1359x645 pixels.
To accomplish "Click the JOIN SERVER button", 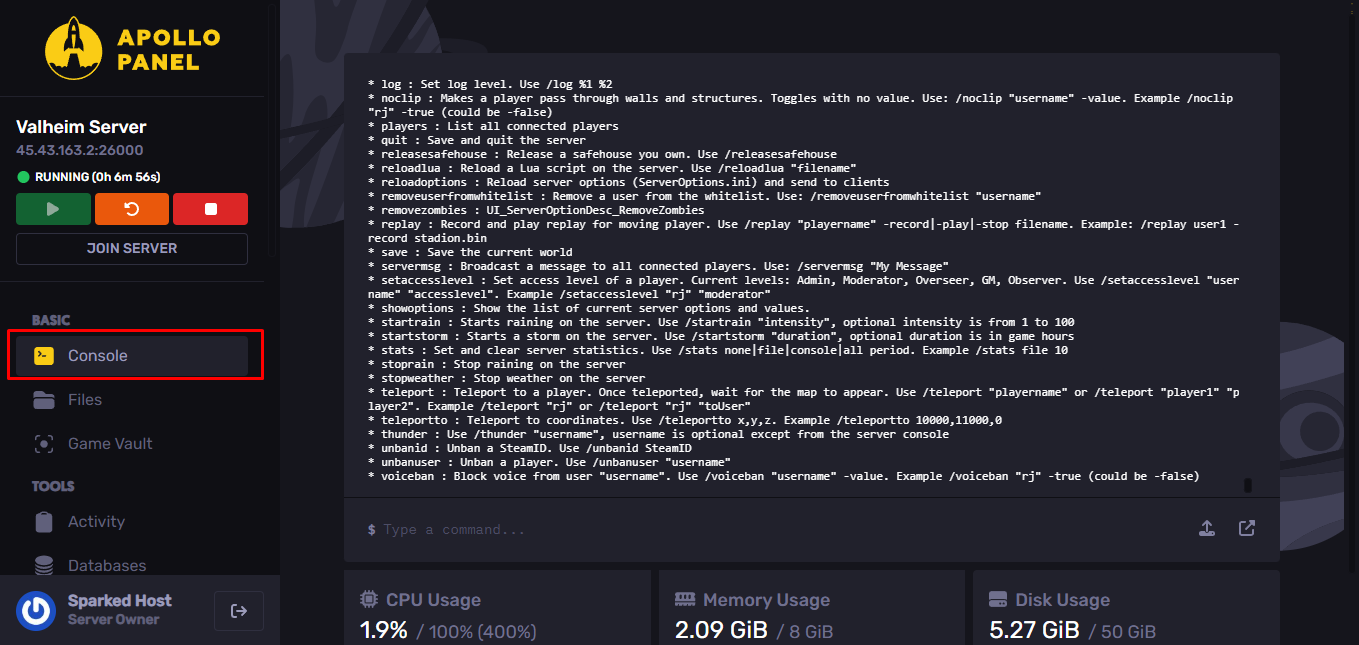I will pyautogui.click(x=132, y=248).
